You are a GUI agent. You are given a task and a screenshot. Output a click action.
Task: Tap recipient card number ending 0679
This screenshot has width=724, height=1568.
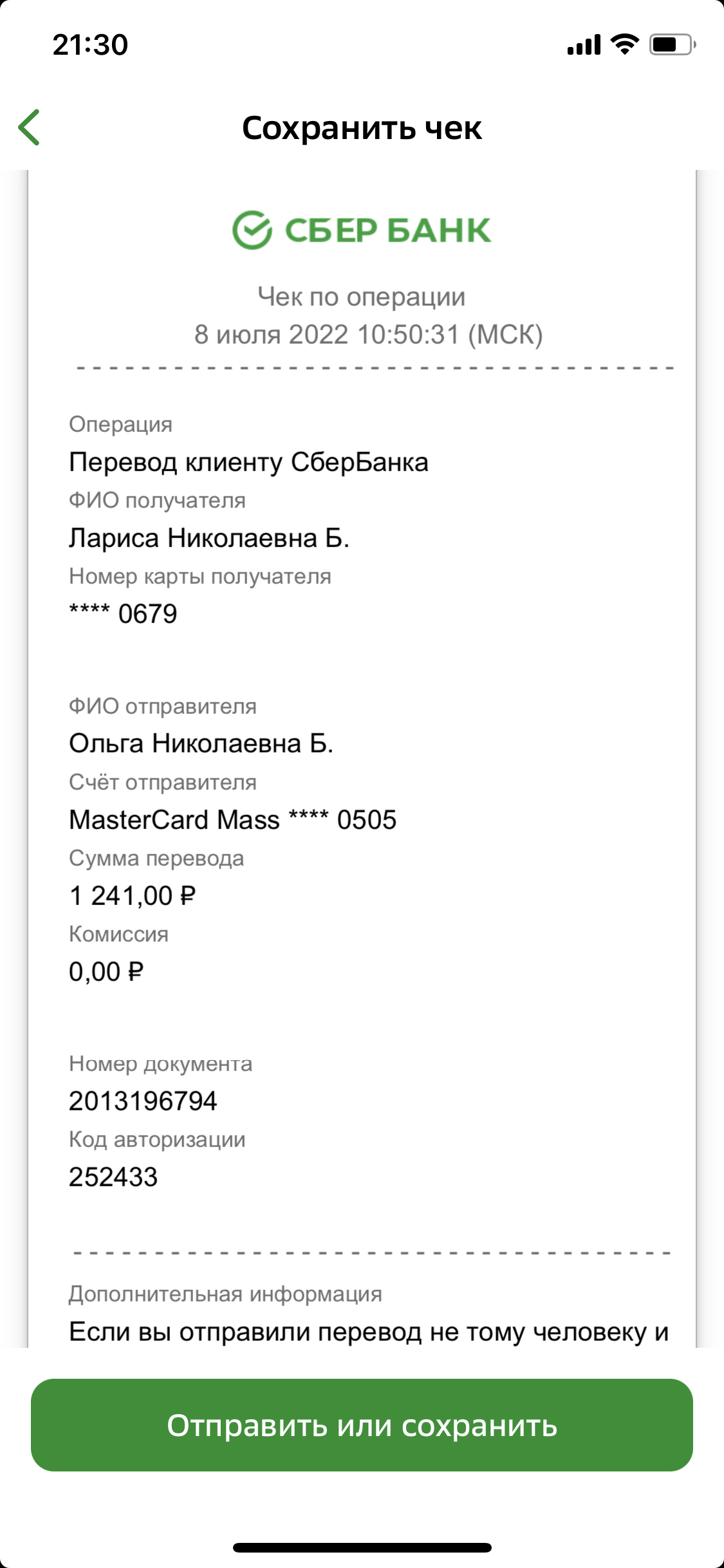click(123, 613)
